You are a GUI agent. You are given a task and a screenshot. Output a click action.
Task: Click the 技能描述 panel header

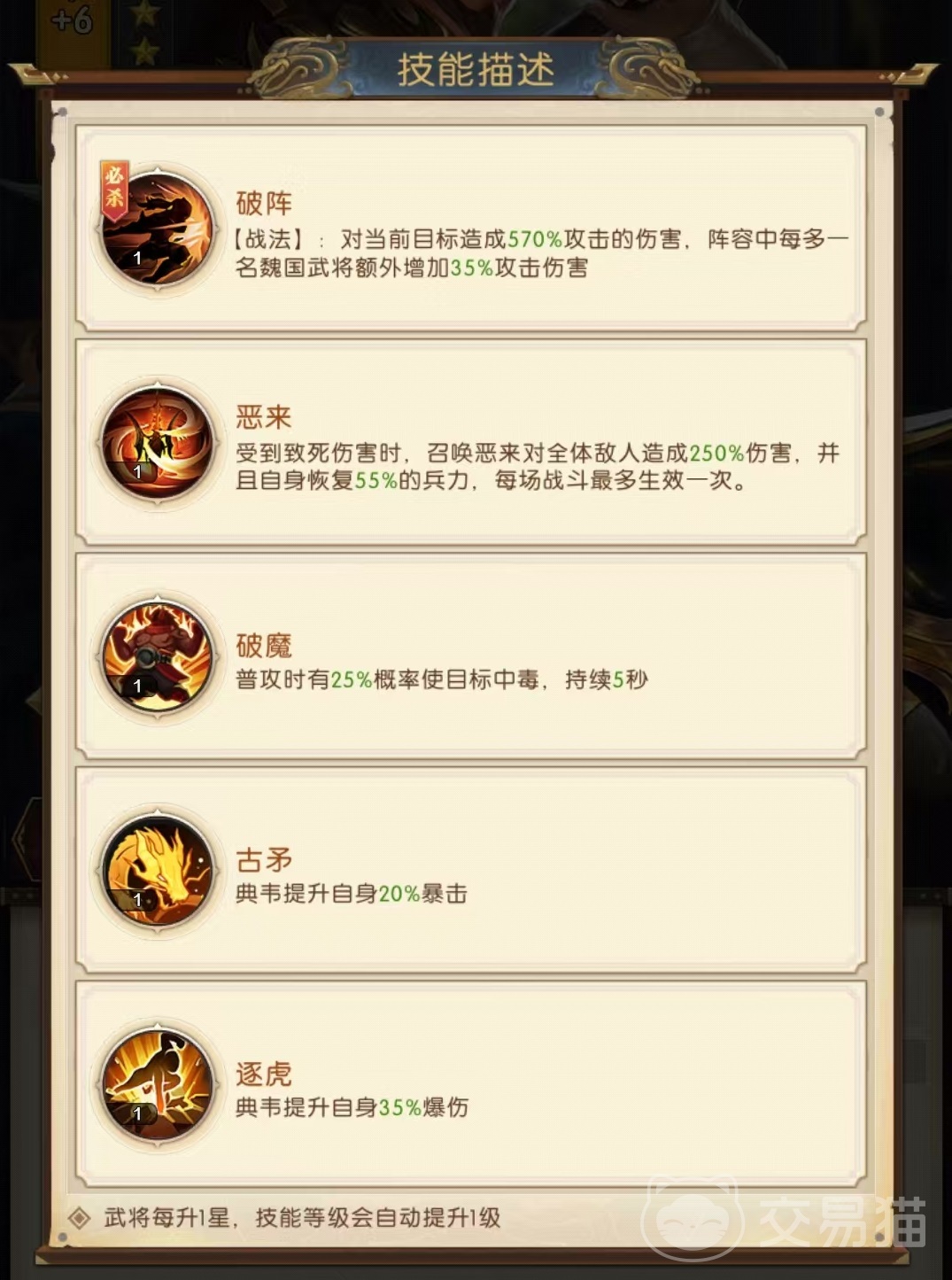pos(476,69)
